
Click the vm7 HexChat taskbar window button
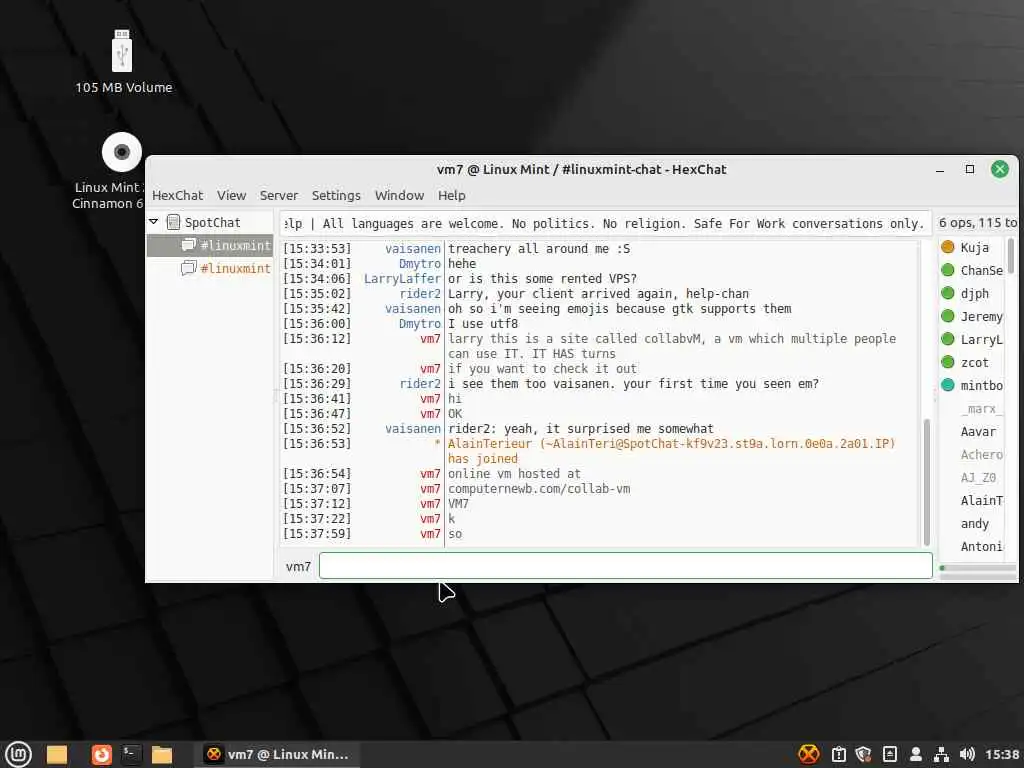tap(277, 754)
